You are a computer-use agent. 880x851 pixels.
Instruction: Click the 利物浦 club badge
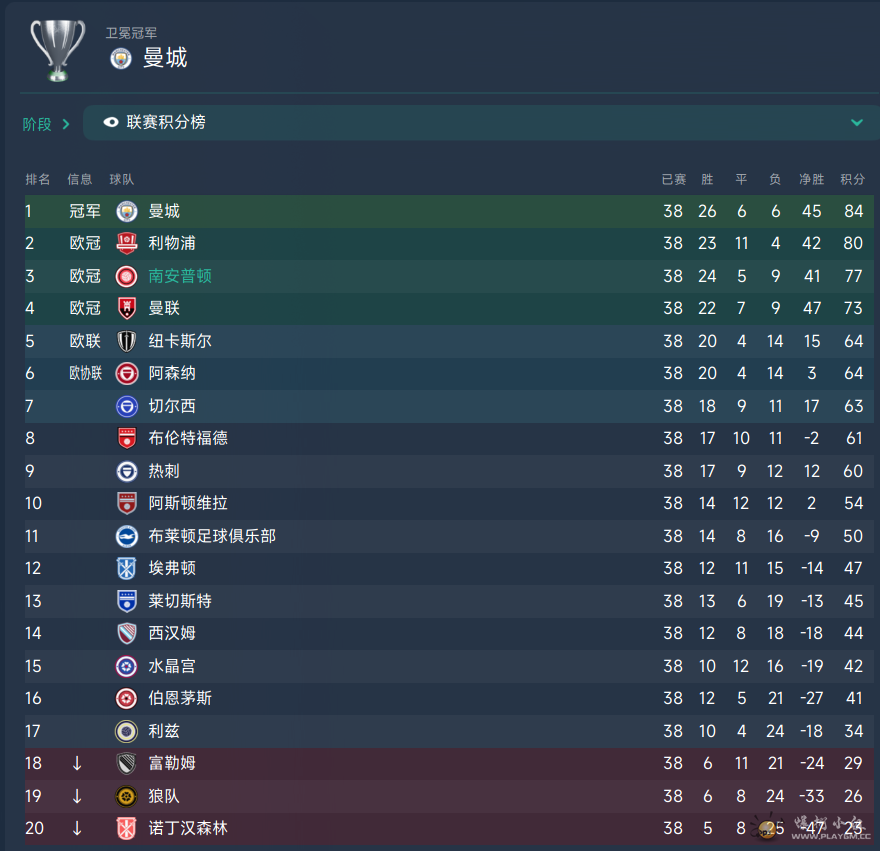[x=127, y=243]
